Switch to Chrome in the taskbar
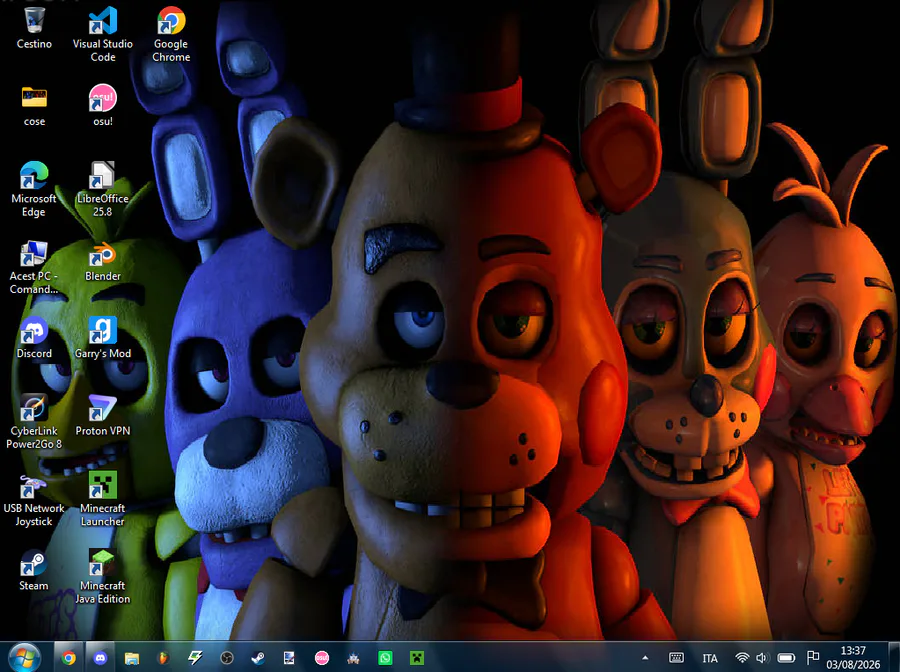900x672 pixels. coord(69,658)
